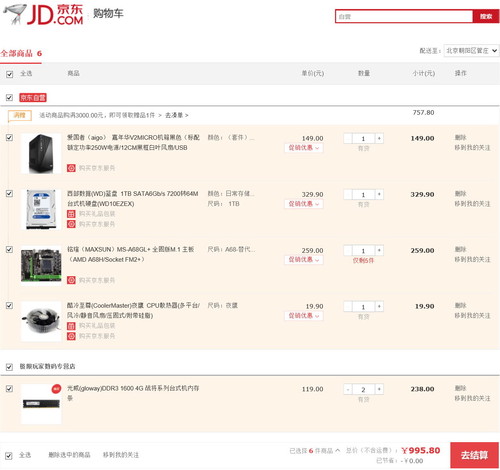
Task: Click the gloway memory quantity field
Action: (x=363, y=389)
